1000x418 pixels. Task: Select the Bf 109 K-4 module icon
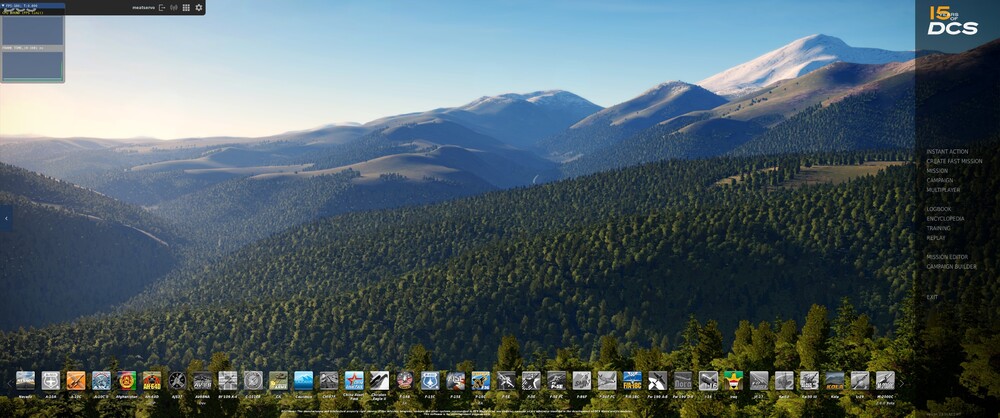coord(228,380)
